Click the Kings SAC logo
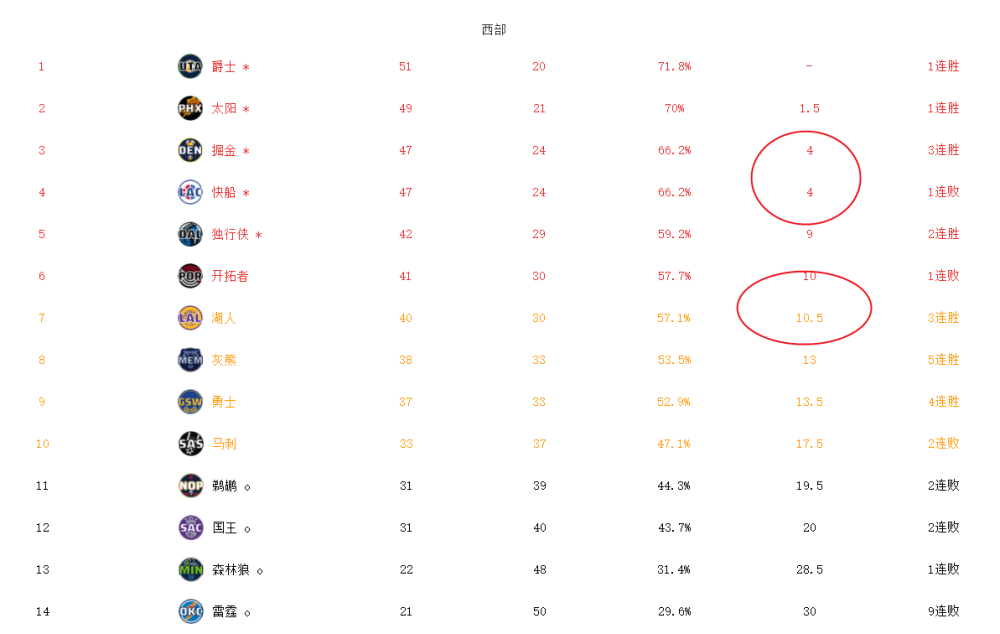 point(190,527)
